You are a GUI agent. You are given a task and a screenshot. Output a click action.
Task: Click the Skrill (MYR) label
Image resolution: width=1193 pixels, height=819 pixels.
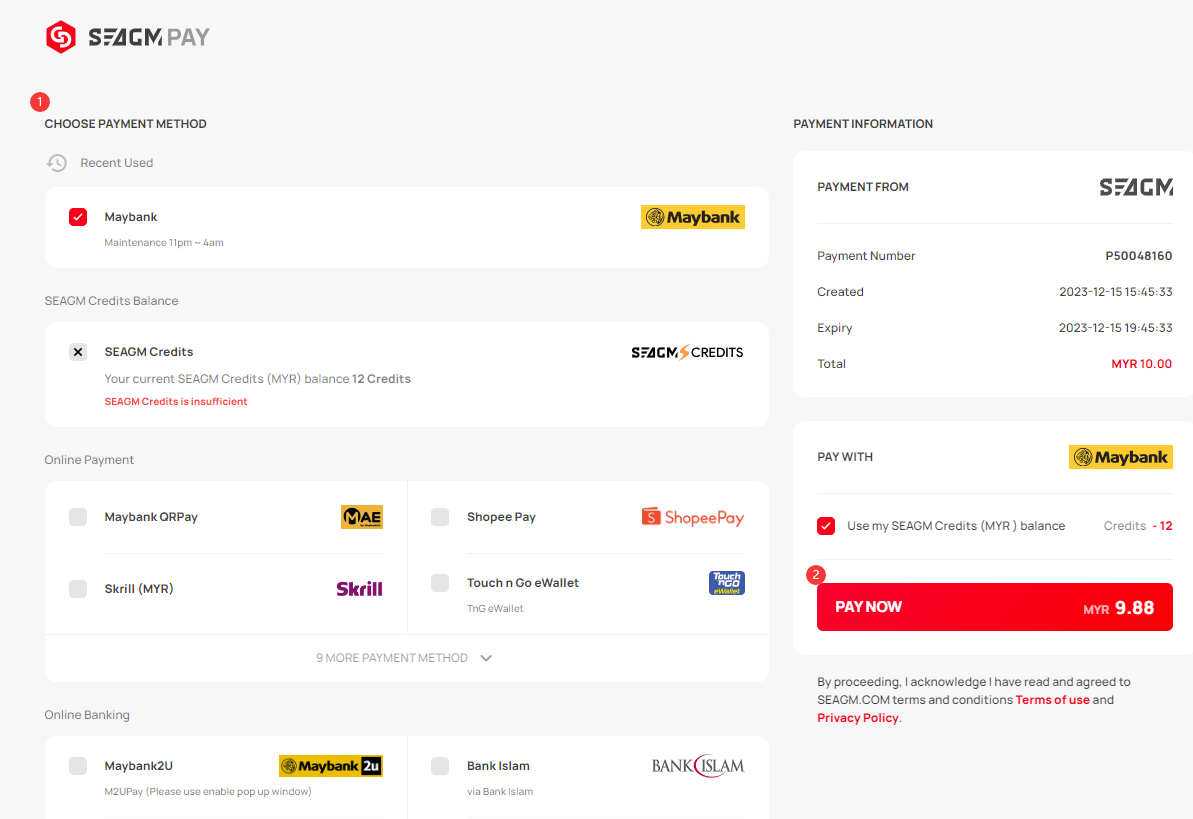(x=139, y=588)
